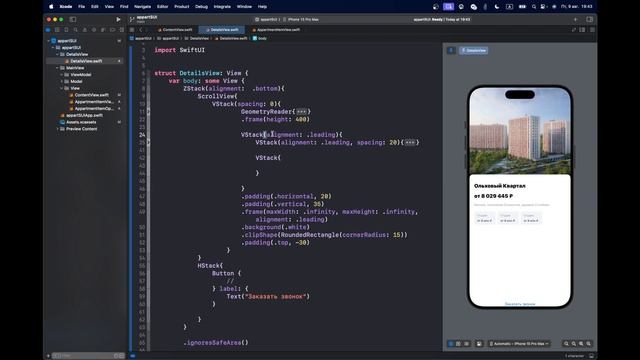Unfold the collapsed GeometryReader code ellipsis
This screenshot has height=360, width=640.
(x=302, y=111)
